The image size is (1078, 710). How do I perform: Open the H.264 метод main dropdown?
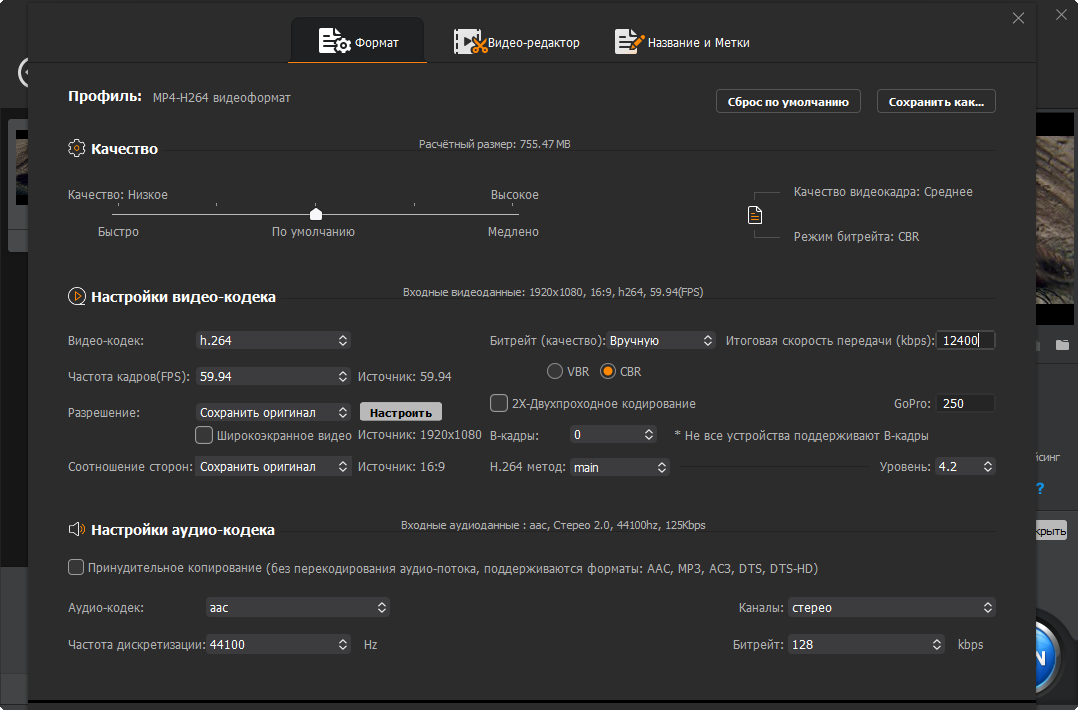tap(619, 467)
